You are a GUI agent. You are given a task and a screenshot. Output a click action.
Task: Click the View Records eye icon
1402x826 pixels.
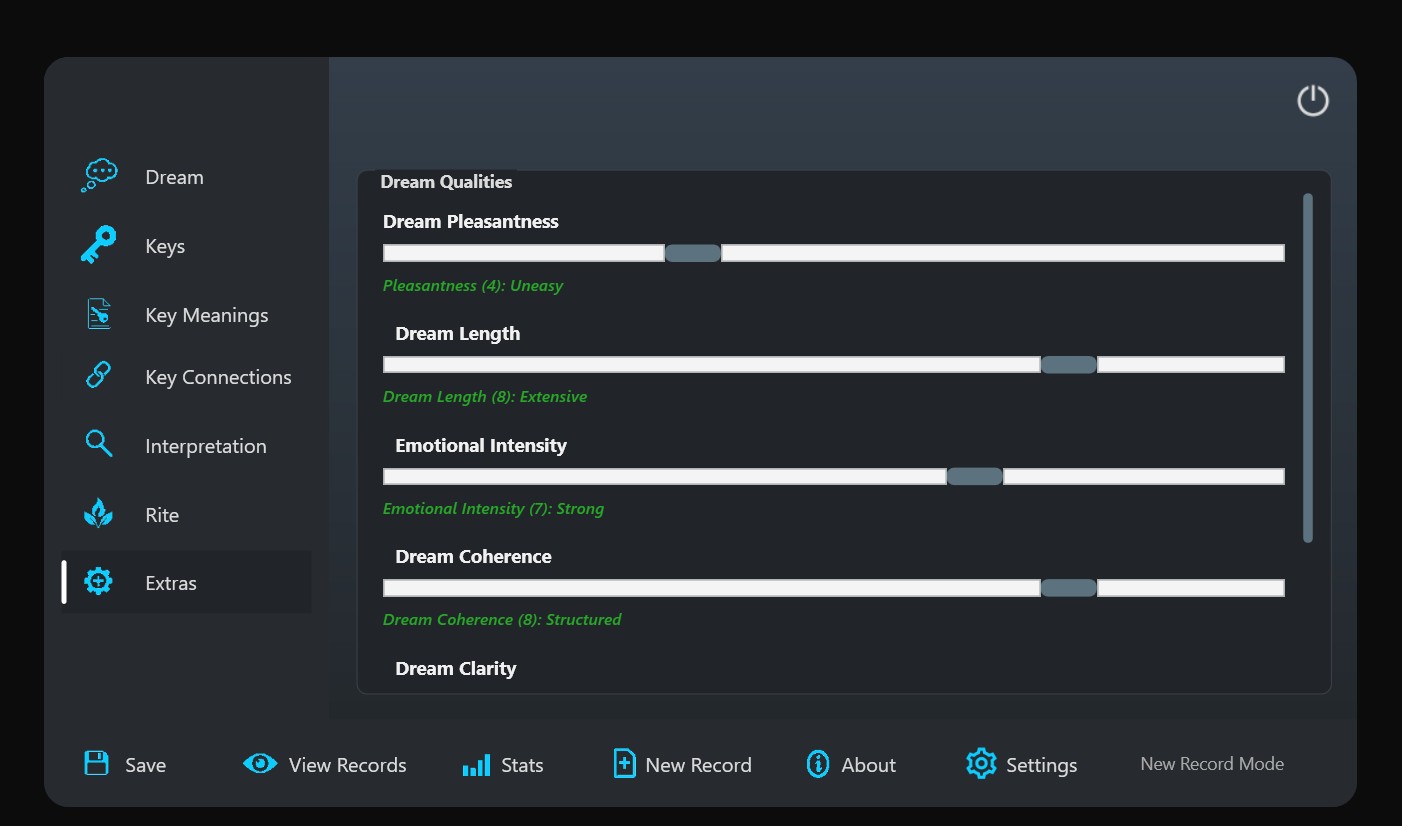point(260,764)
